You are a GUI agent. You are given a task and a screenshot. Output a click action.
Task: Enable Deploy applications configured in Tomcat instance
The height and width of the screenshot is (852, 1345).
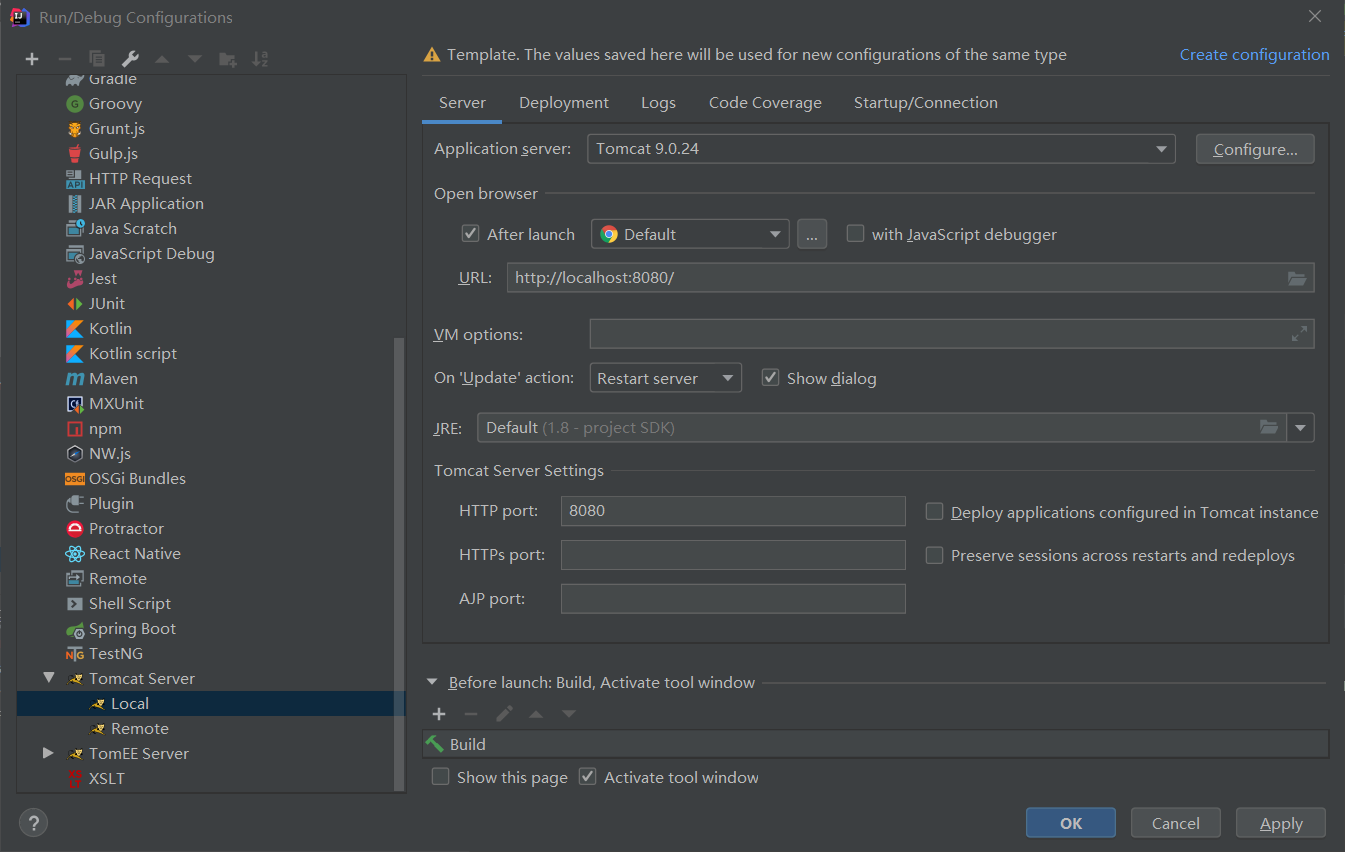pyautogui.click(x=934, y=512)
